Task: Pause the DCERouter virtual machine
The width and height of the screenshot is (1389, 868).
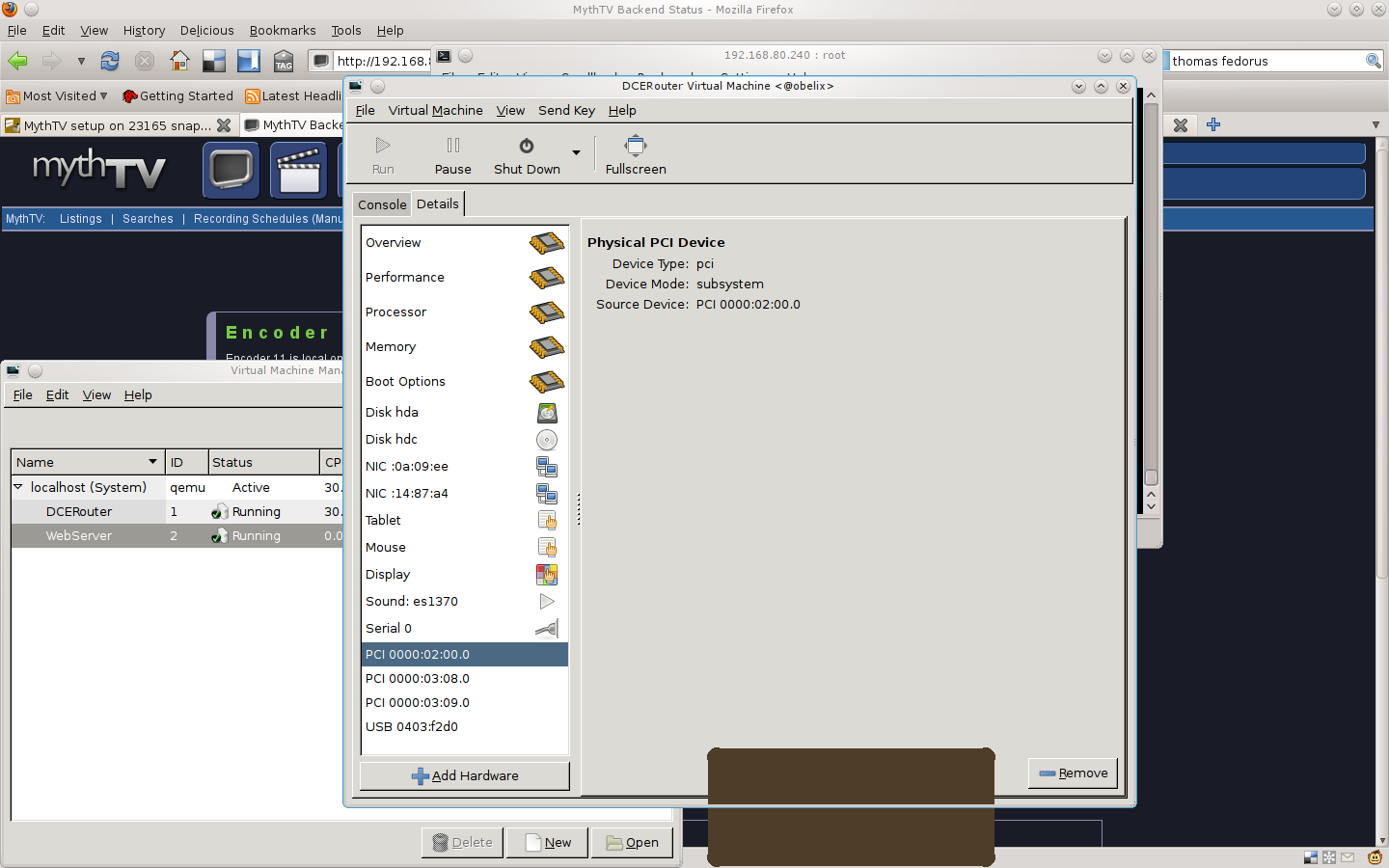Action: point(452,155)
